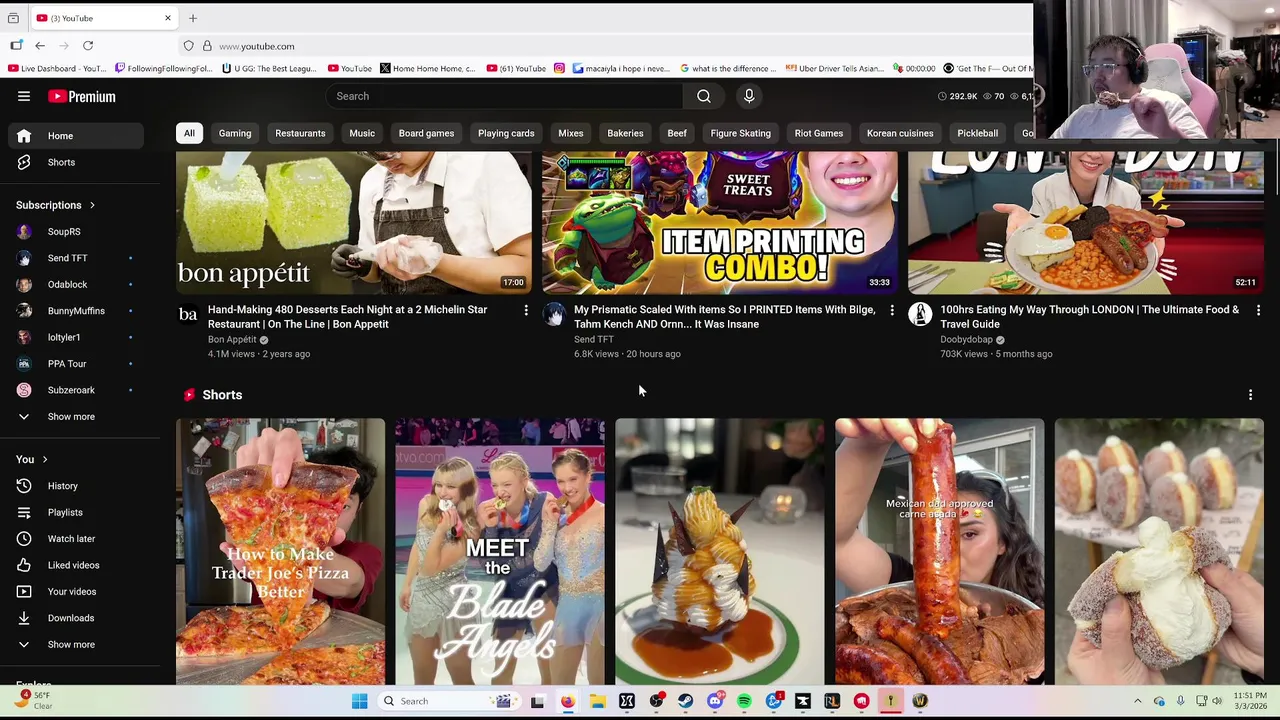Play the Trader Joe's Pizza short
The height and width of the screenshot is (720, 1280).
click(x=280, y=551)
